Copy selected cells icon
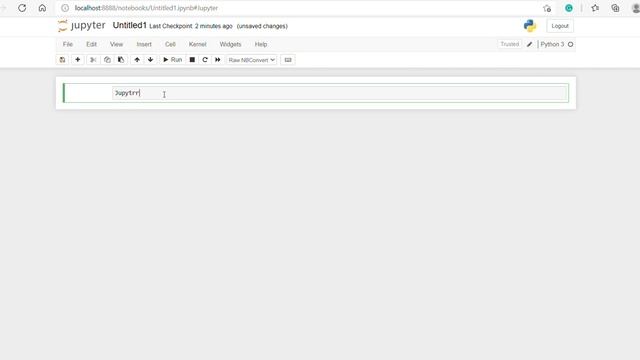640x360 pixels. 107,60
